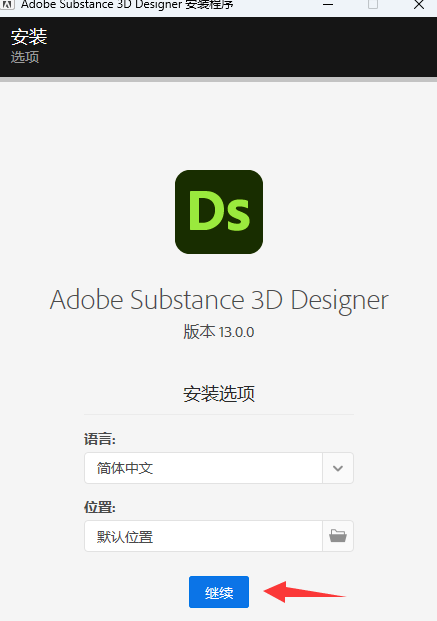Screen dimensions: 437x621
Task: Click the Substance Designer Ds logo
Action: 219,212
